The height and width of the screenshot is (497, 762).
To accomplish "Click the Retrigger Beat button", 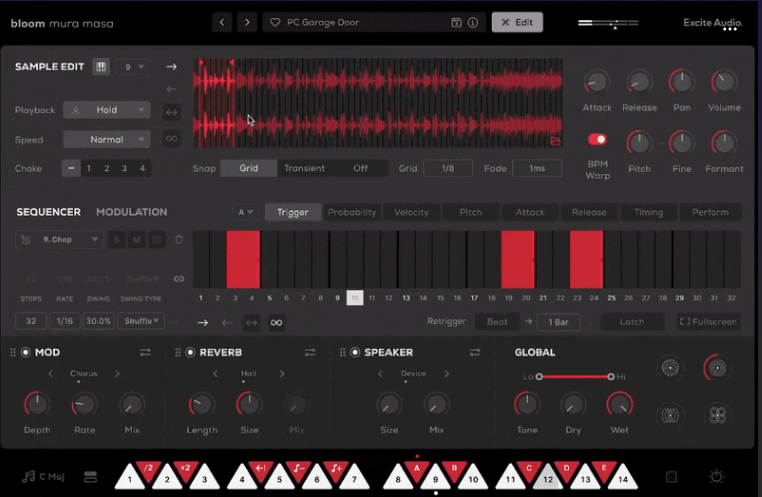I will click(497, 322).
